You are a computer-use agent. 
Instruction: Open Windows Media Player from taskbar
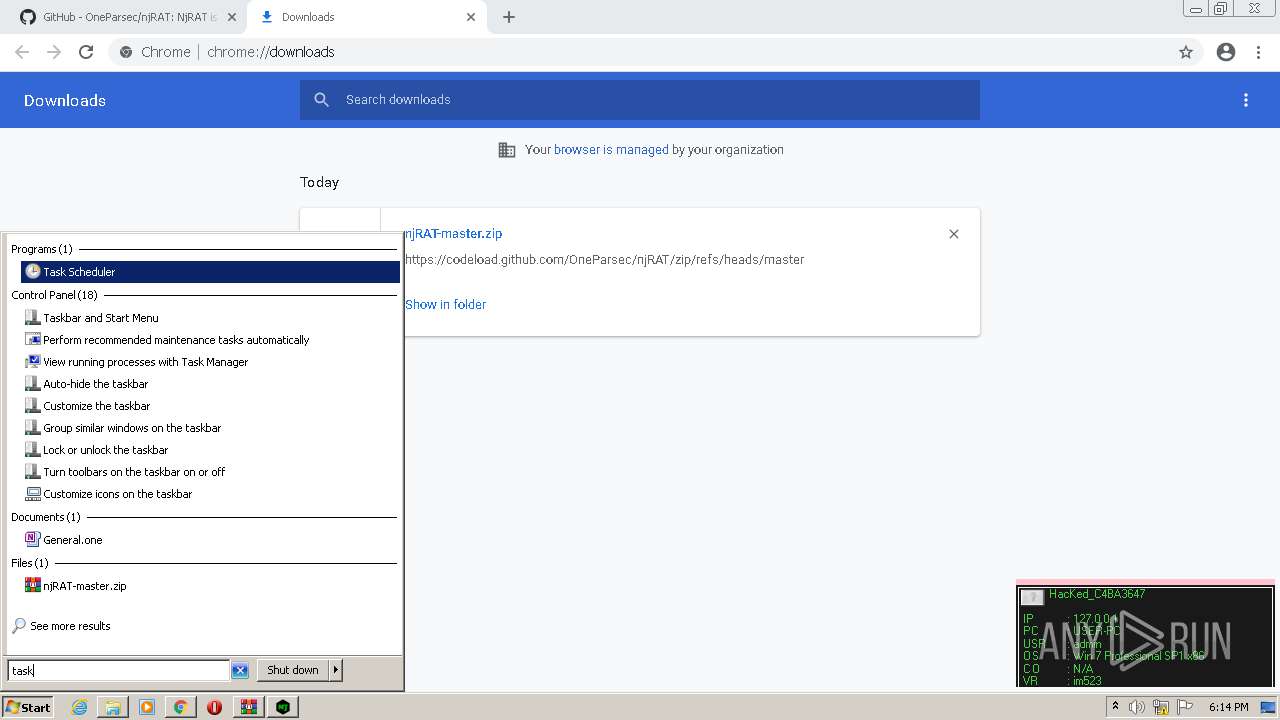[147, 707]
